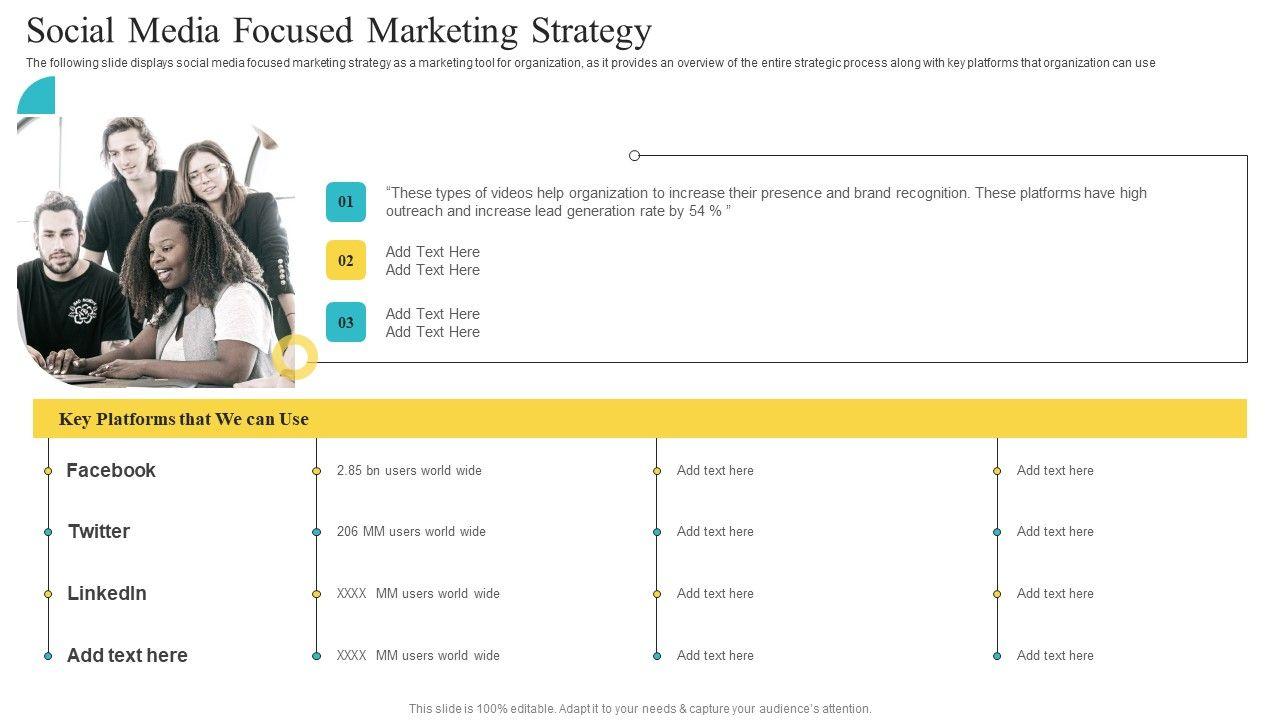The image size is (1280, 720).
Task: Select the small circle at callout line start
Action: 634,155
